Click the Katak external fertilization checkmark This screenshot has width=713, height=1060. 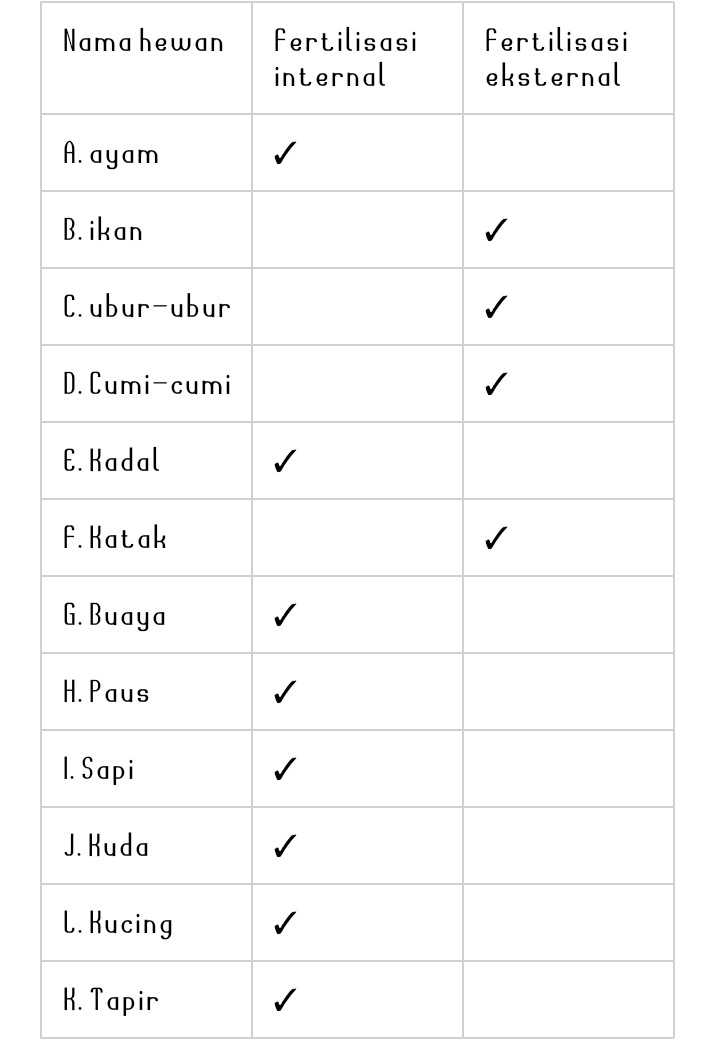coord(495,539)
